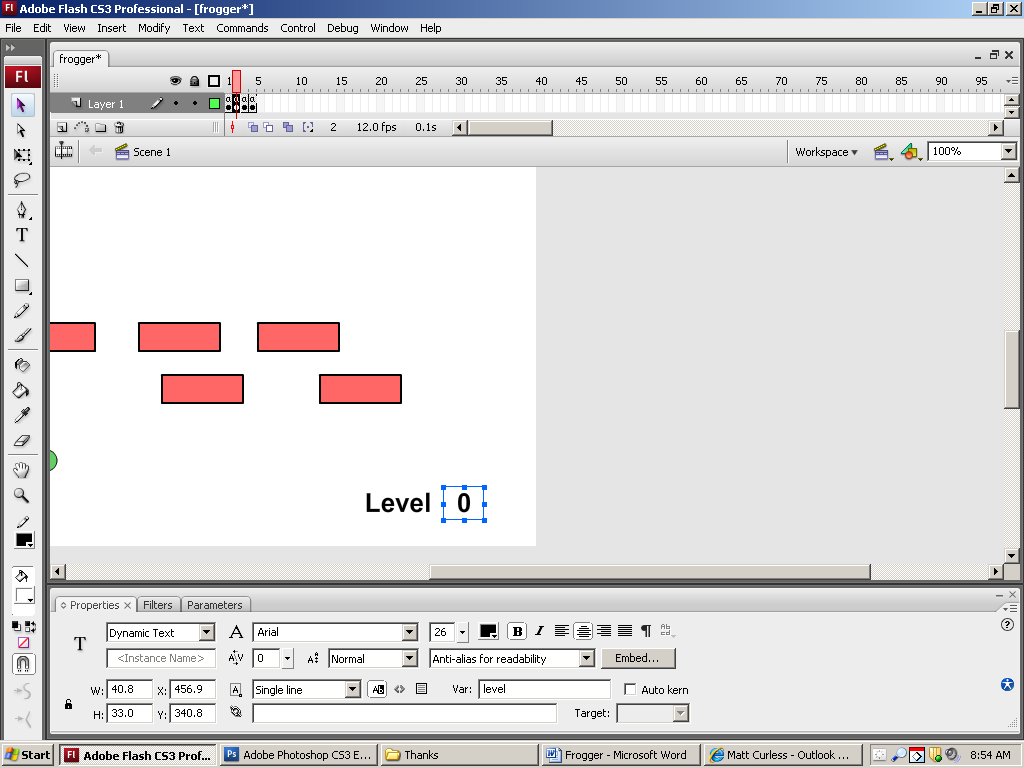Select the Paint Bucket tool

(x=21, y=390)
